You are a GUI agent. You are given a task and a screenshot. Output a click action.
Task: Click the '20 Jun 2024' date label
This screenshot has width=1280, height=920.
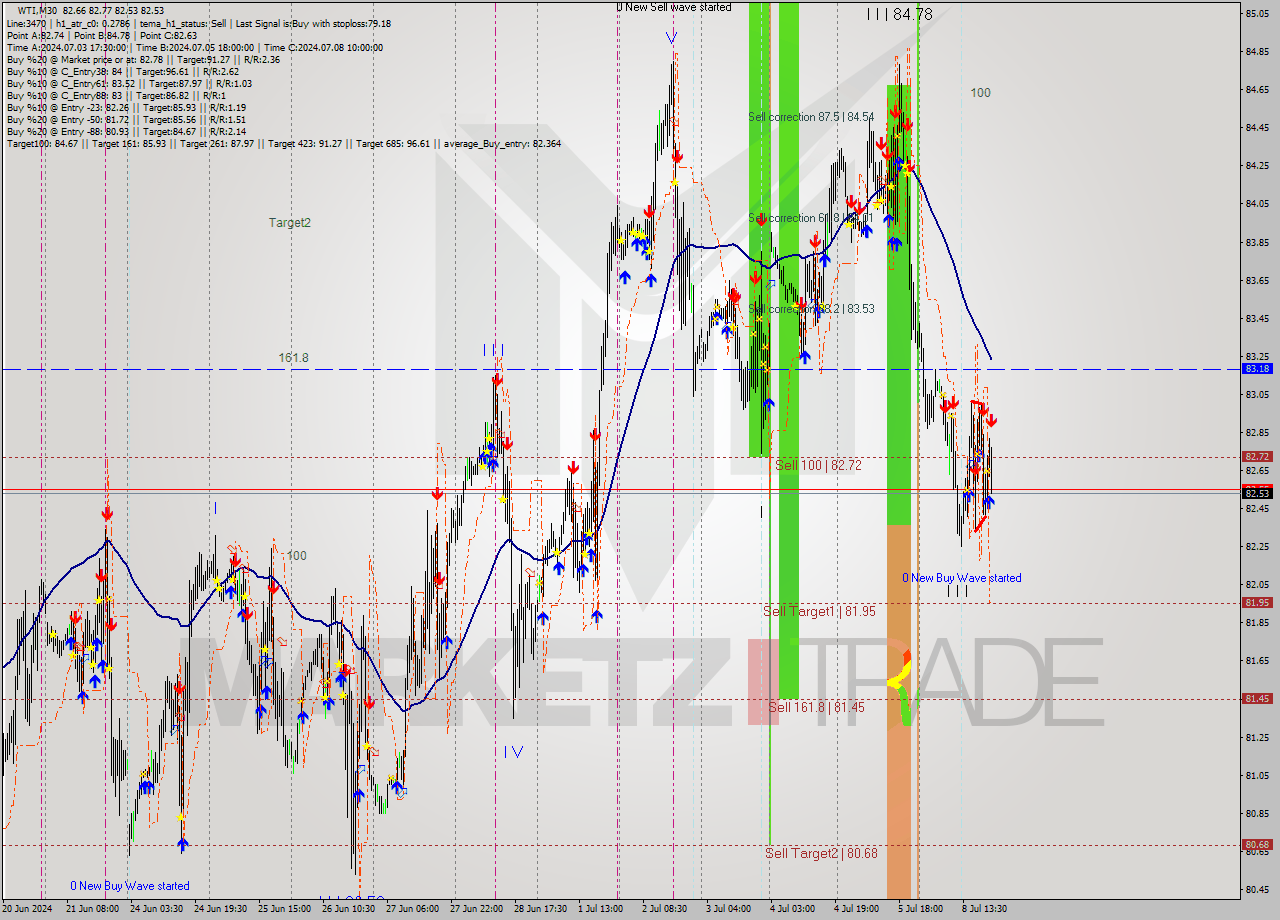[29, 909]
